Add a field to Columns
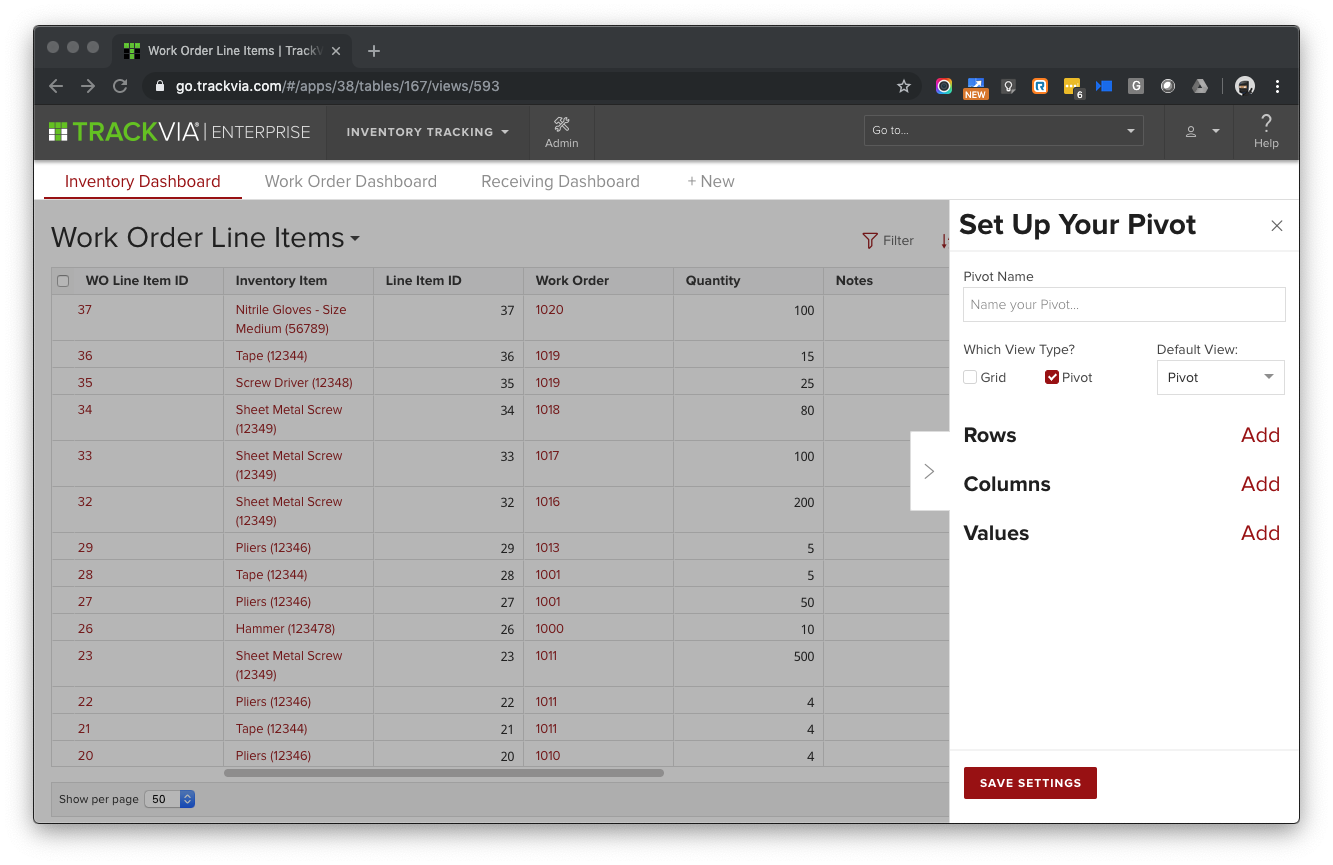Screen dimensions: 1333x865 (1260, 484)
